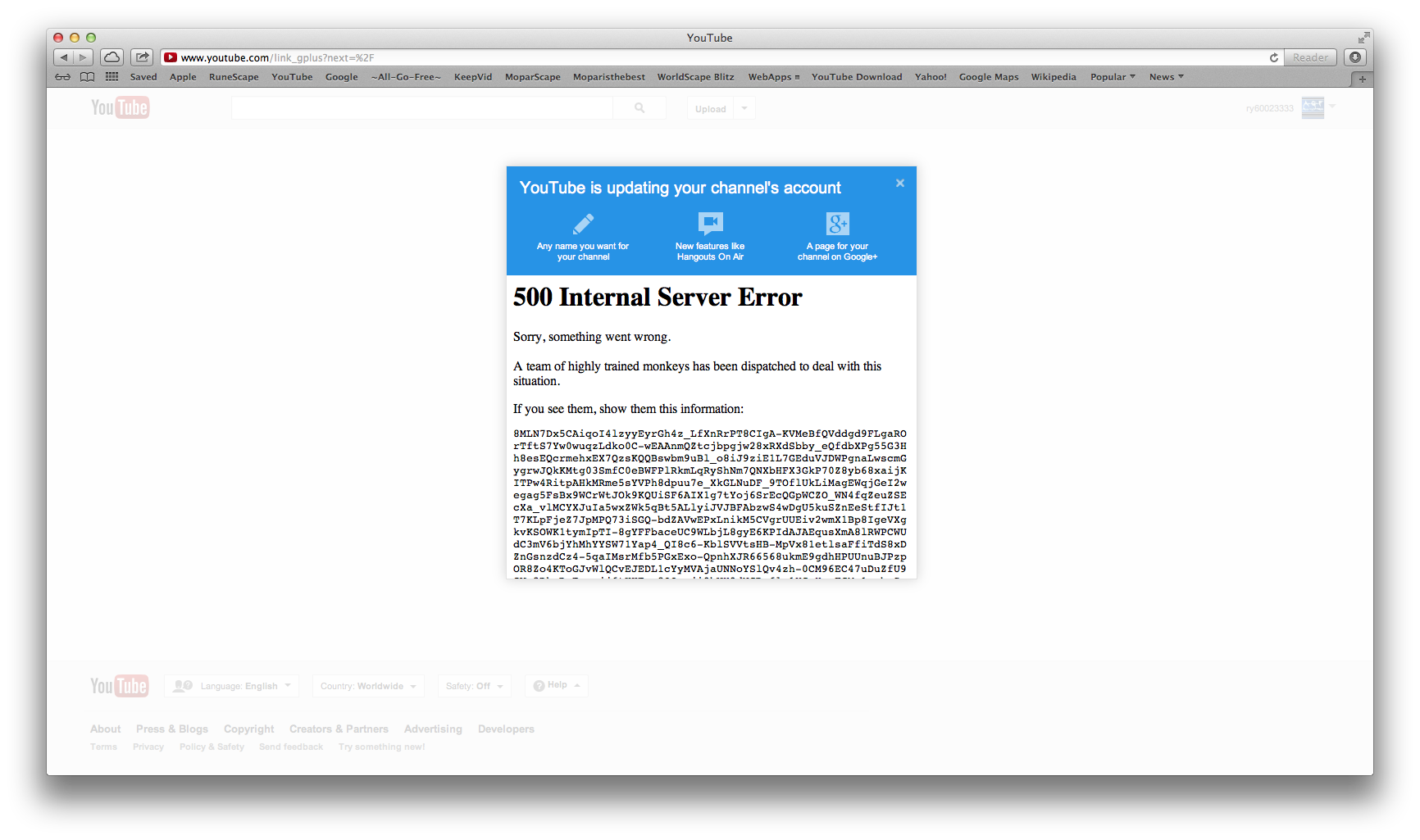The width and height of the screenshot is (1420, 840).
Task: Go forward with the Safari forward arrow
Action: pos(84,57)
